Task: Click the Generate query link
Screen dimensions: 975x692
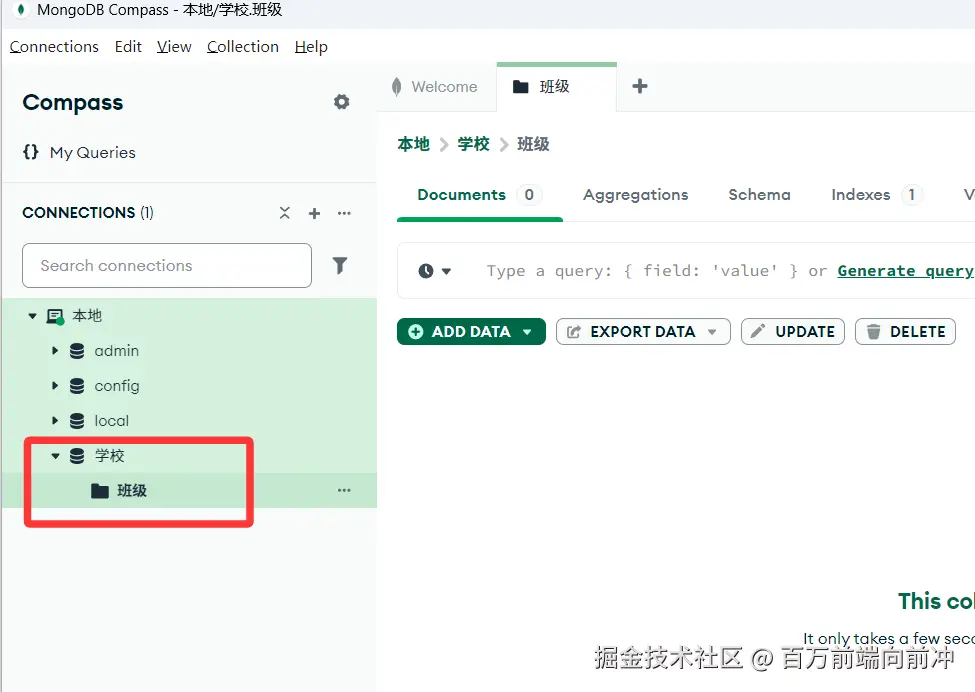Action: tap(905, 270)
